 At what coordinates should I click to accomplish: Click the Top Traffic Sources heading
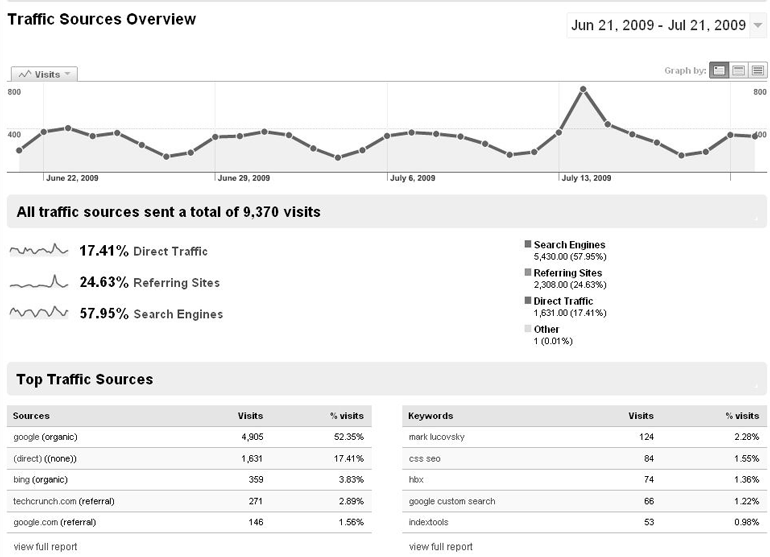84,379
